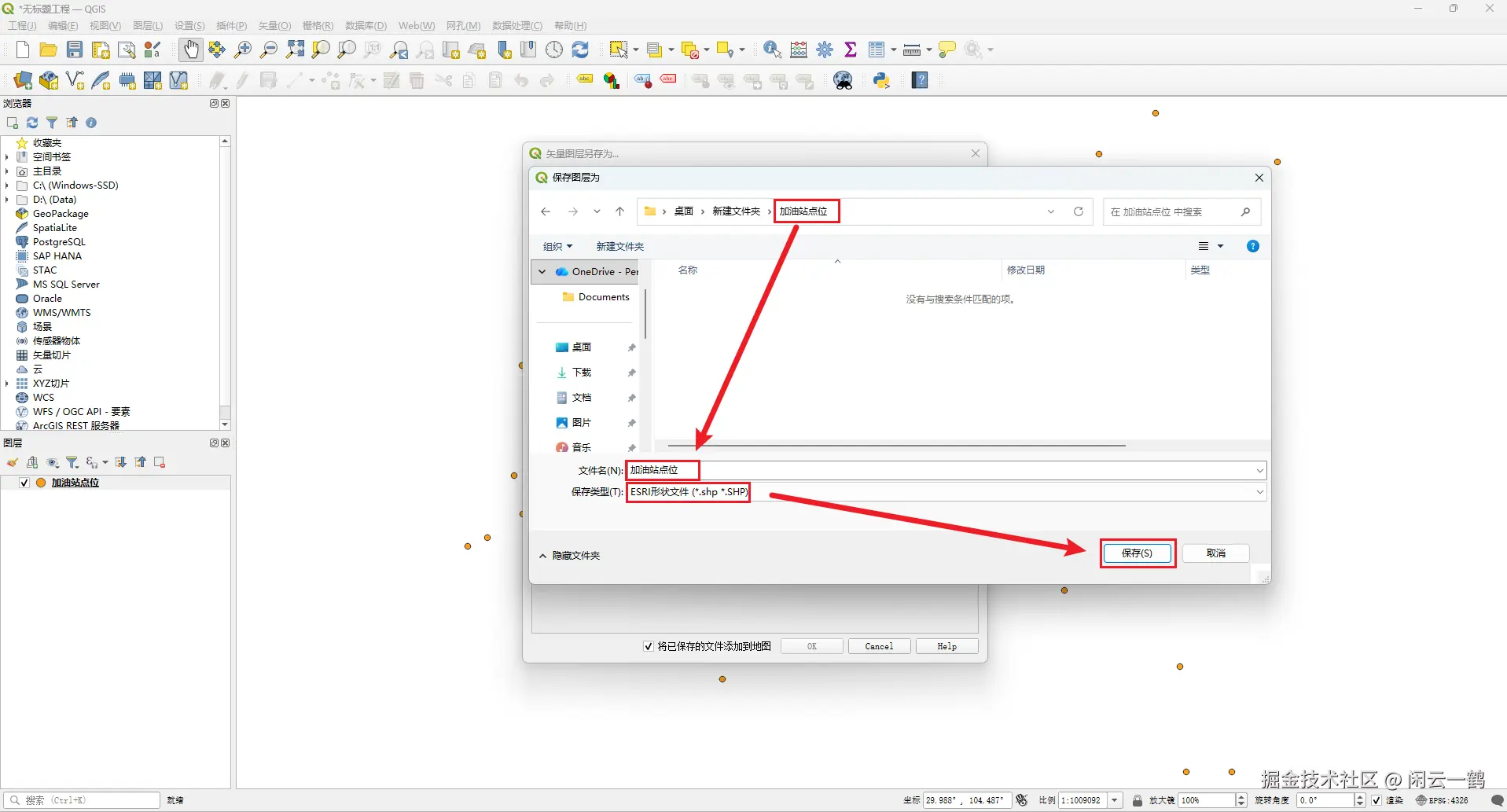The width and height of the screenshot is (1507, 812).
Task: Open the 工程 menu
Action: (x=22, y=26)
